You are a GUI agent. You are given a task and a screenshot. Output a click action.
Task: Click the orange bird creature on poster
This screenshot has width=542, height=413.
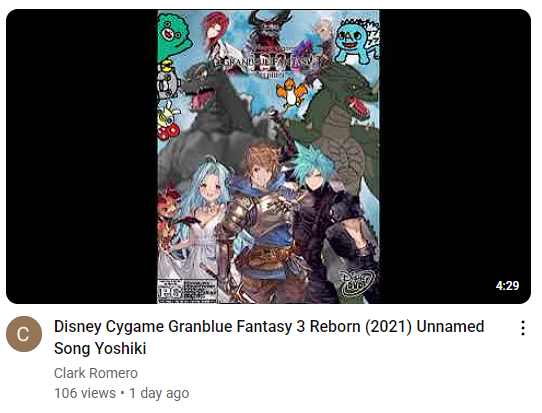pos(292,93)
